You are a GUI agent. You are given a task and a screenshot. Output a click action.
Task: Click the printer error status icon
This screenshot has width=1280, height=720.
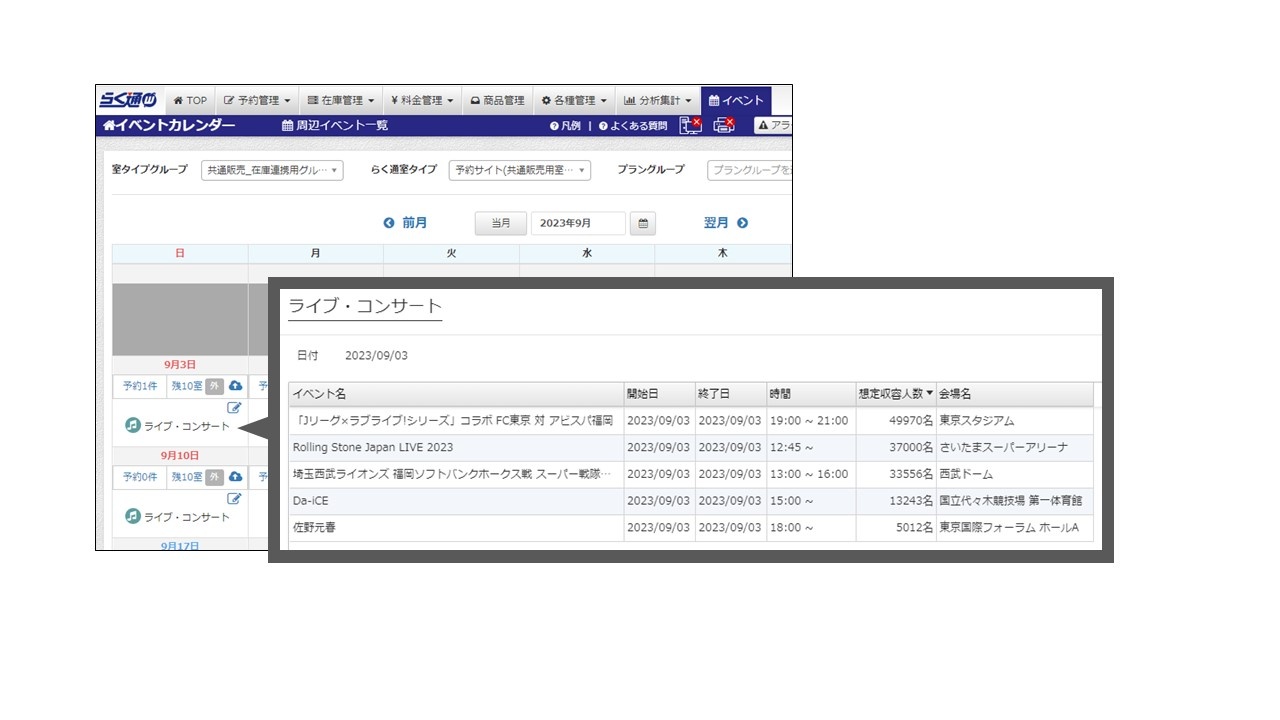pyautogui.click(x=724, y=125)
